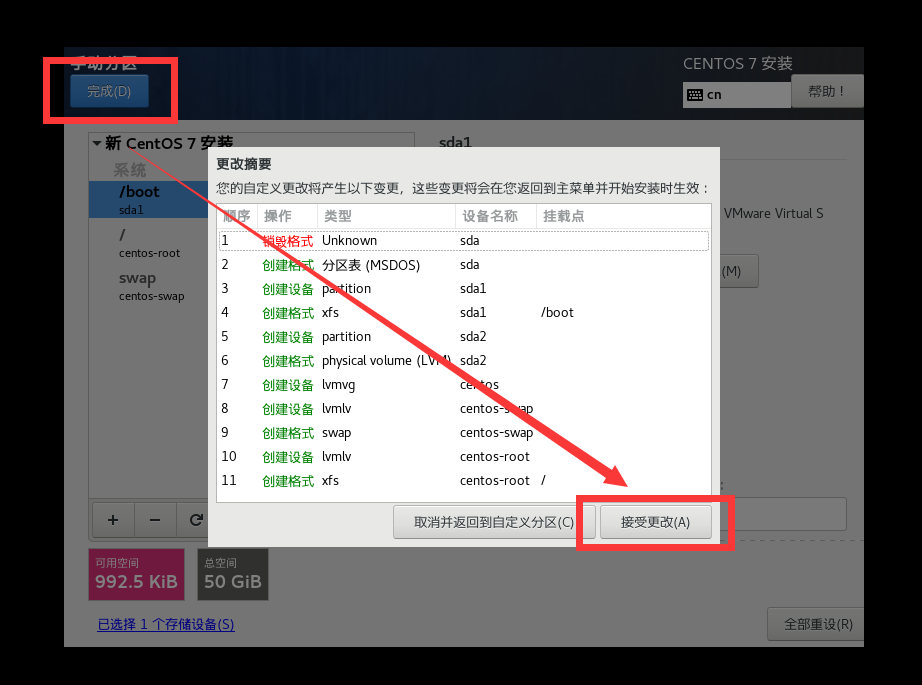Select the /boot mount point entry
922x685 pixels.
pos(140,198)
